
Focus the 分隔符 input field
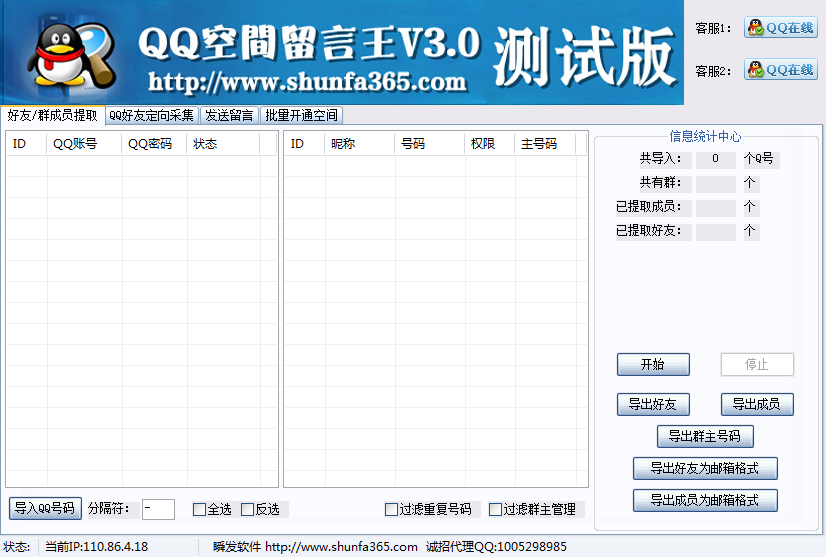159,510
